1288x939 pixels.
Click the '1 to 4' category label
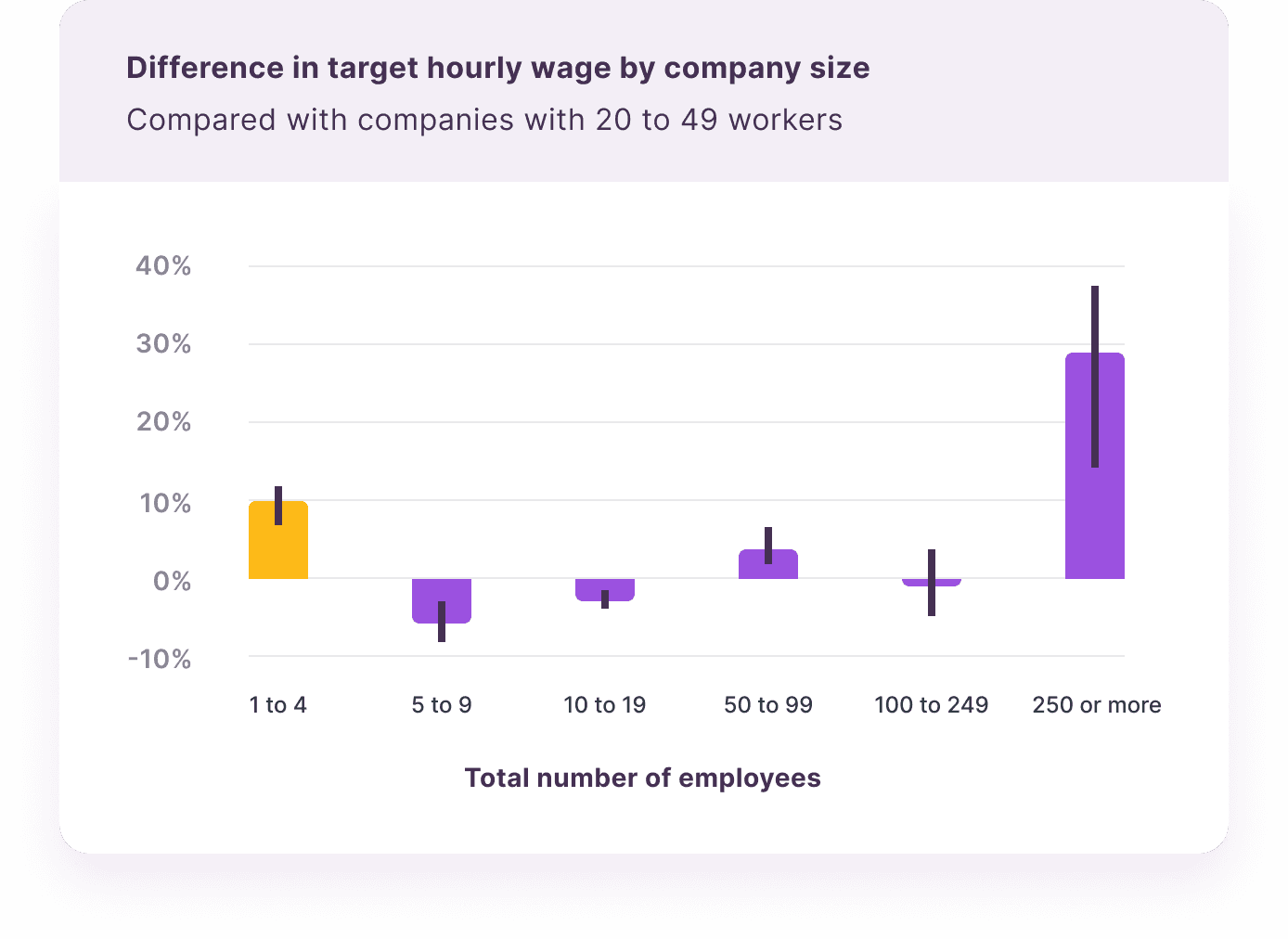tap(278, 705)
